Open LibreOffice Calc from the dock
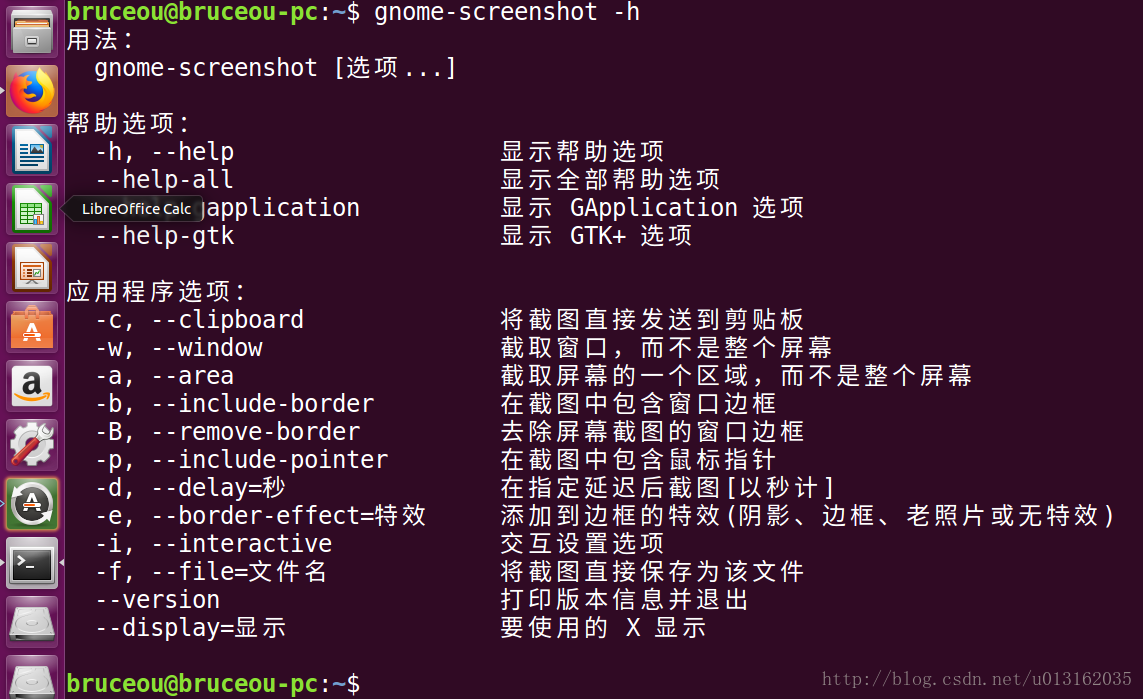1143x699 pixels. click(x=32, y=209)
